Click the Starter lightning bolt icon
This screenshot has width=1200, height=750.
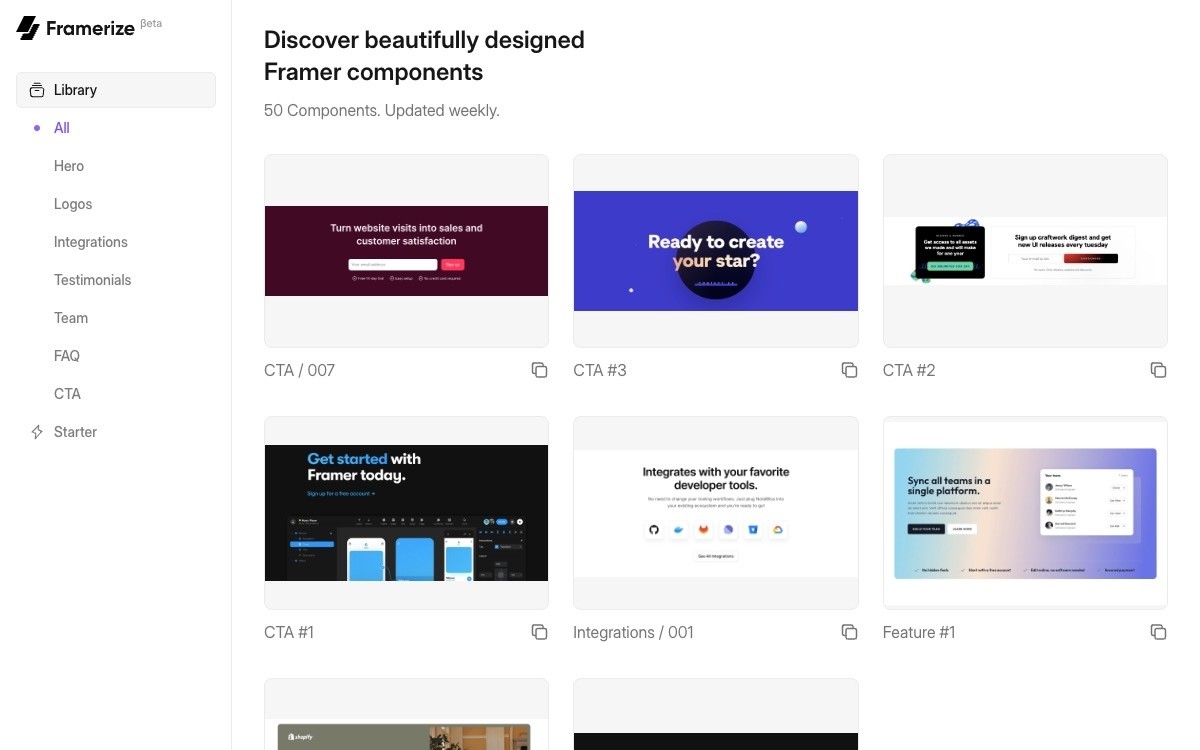(36, 432)
